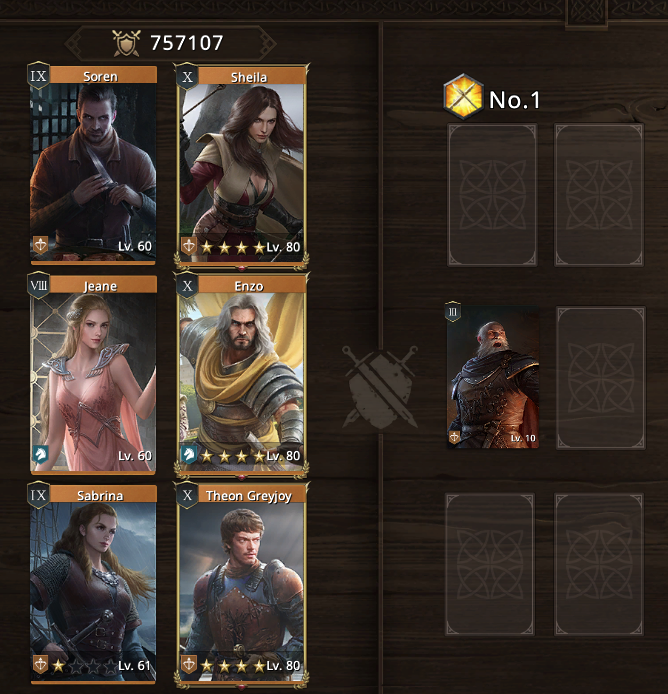Screen dimensions: 668x694
Task: Click the IX rank badge on Soren
Action: pyautogui.click(x=38, y=76)
